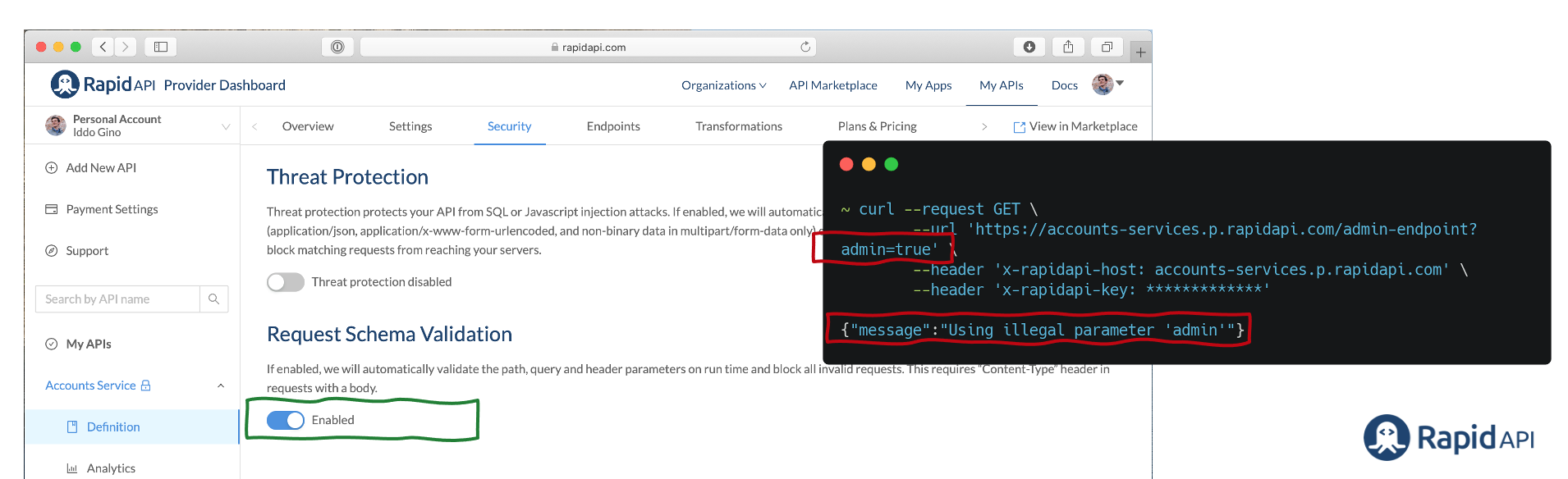The width and height of the screenshot is (1568, 479).
Task: Toggle Safari sidebar button
Action: click(x=161, y=47)
